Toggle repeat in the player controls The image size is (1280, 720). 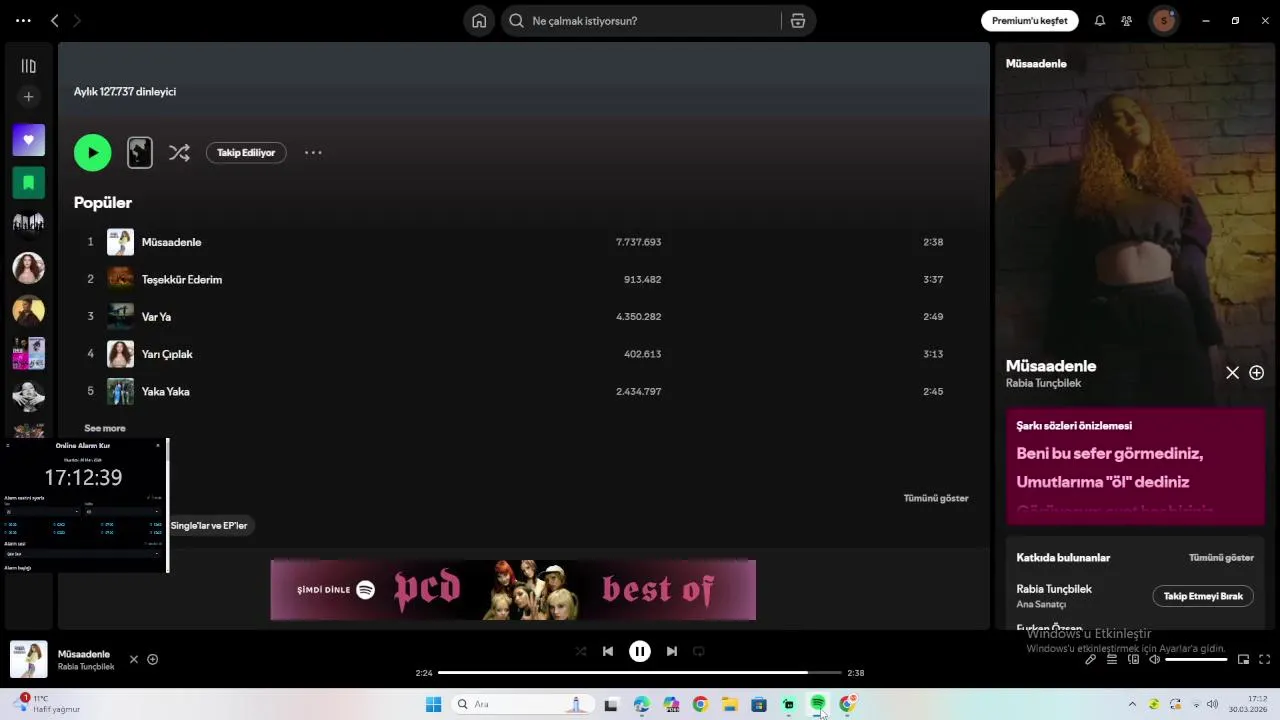[x=699, y=651]
